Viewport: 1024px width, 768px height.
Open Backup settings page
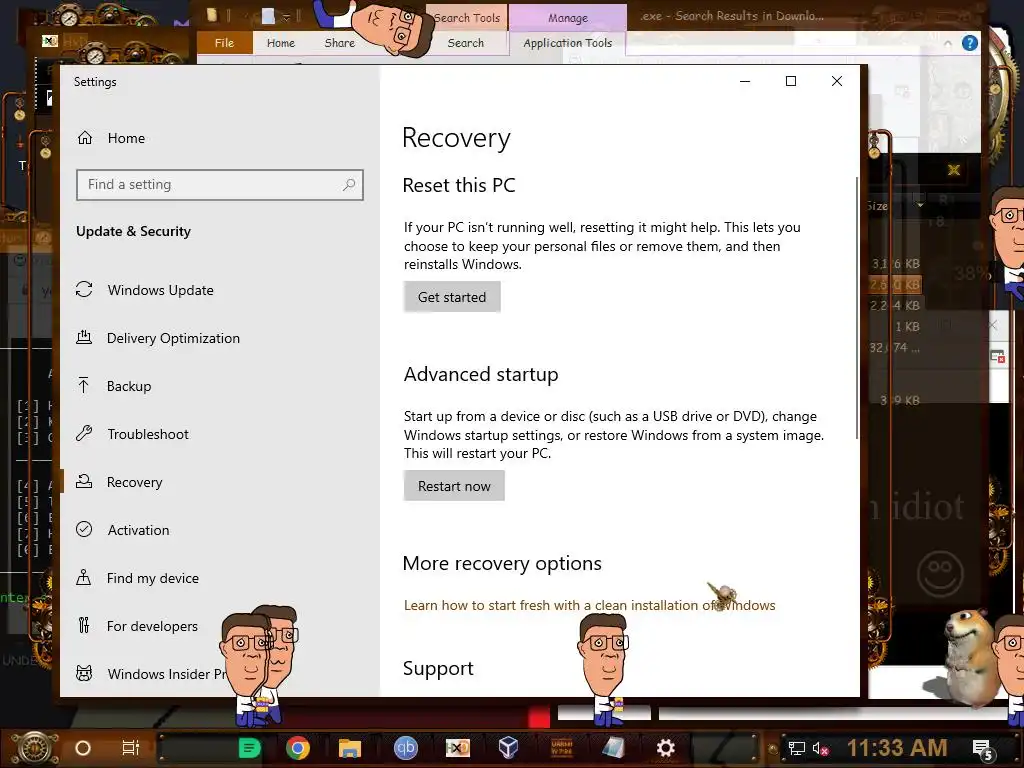pyautogui.click(x=129, y=386)
